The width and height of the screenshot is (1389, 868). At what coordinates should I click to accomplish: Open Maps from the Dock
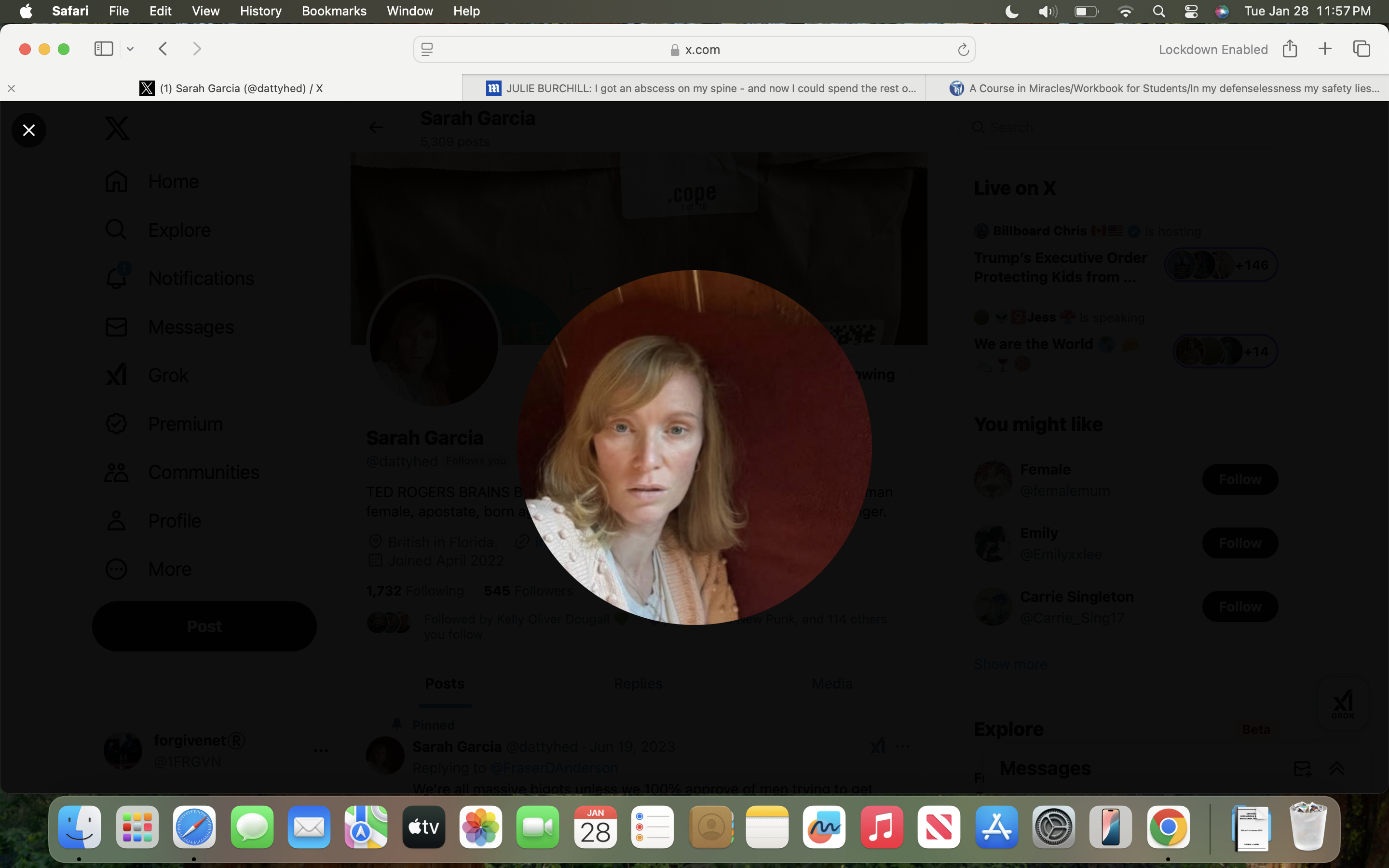[366, 827]
